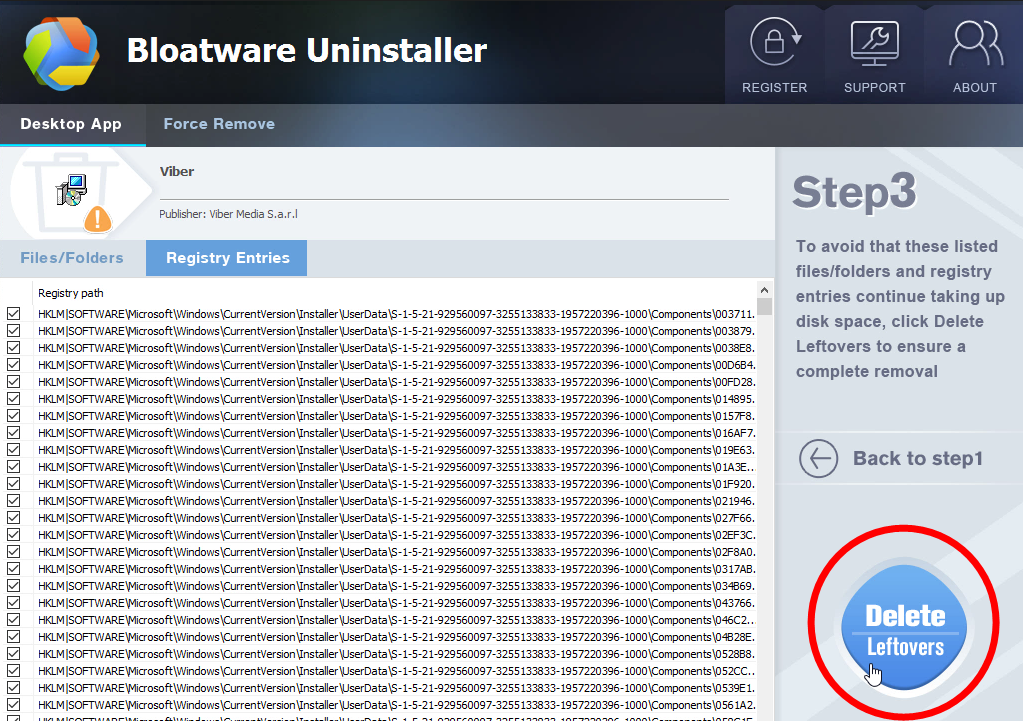
Task: Switch to Desktop App tab
Action: point(71,124)
